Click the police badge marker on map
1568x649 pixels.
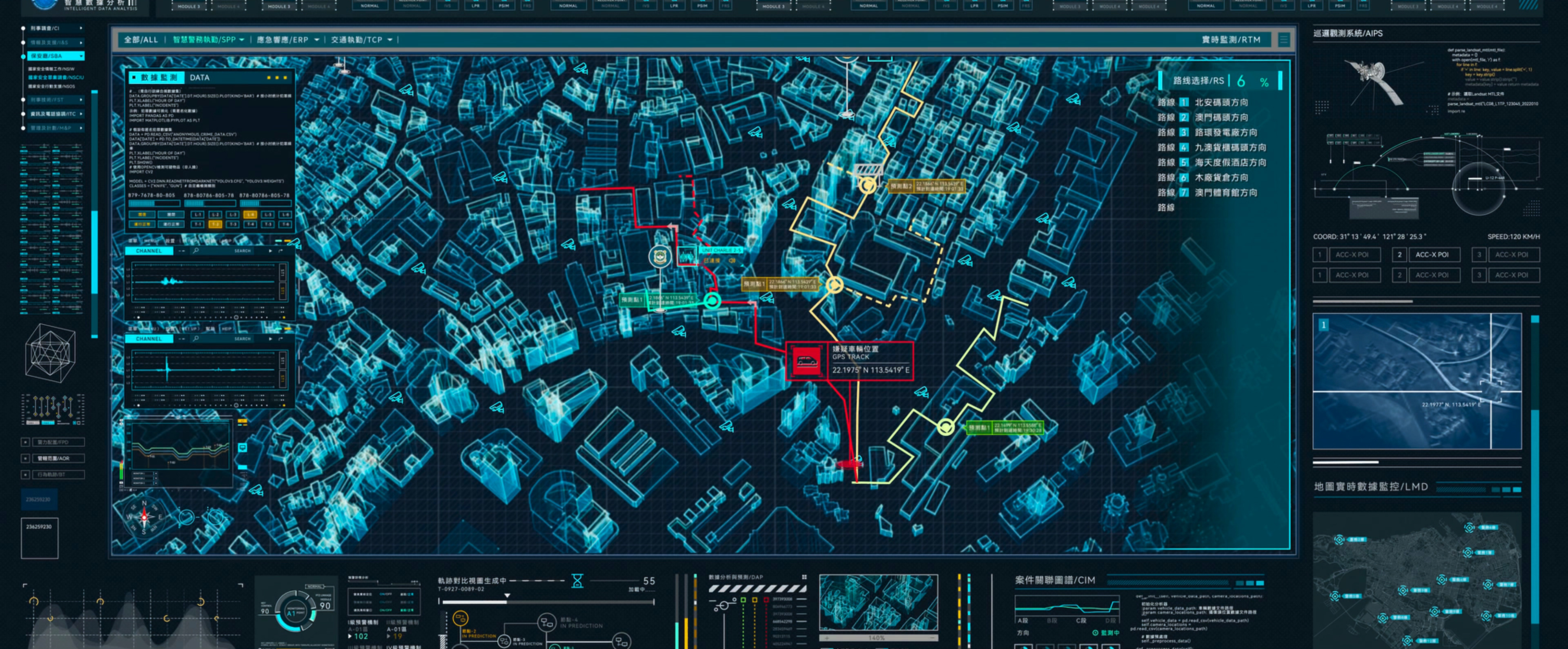pos(660,256)
